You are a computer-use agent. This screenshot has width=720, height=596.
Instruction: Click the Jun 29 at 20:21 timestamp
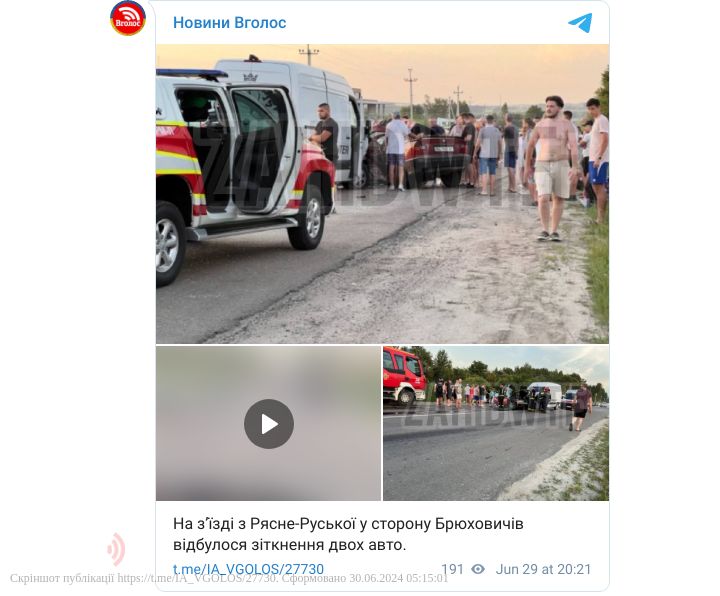click(543, 569)
